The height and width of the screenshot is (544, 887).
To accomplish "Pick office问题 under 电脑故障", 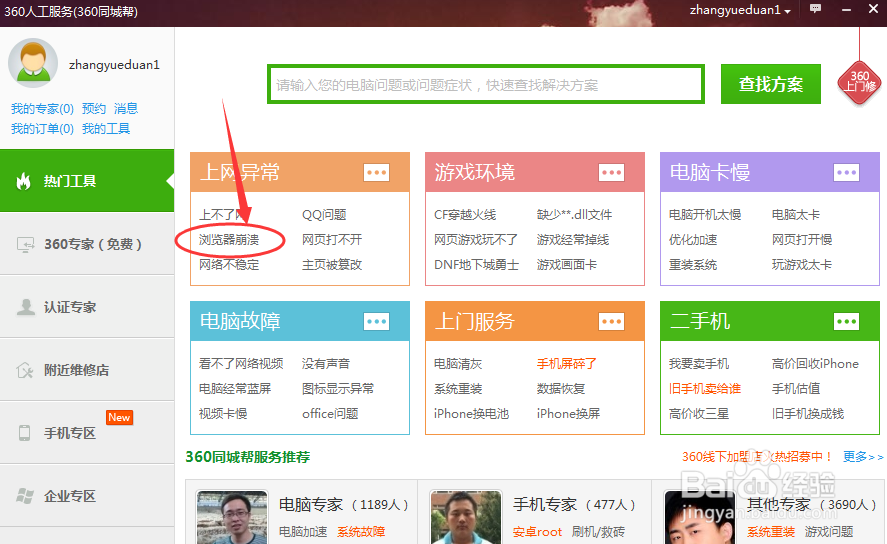I will pos(330,413).
